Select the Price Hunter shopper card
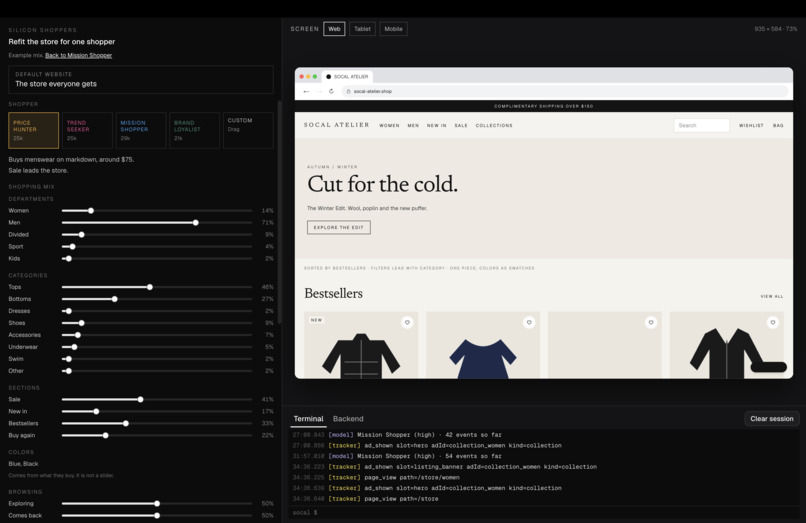The height and width of the screenshot is (523, 806). pyautogui.click(x=33, y=131)
